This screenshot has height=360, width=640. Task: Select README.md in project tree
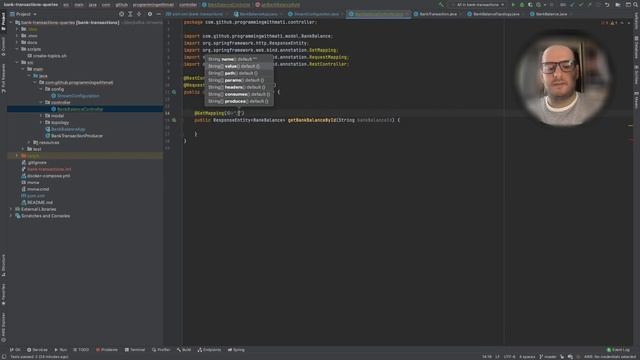click(39, 202)
